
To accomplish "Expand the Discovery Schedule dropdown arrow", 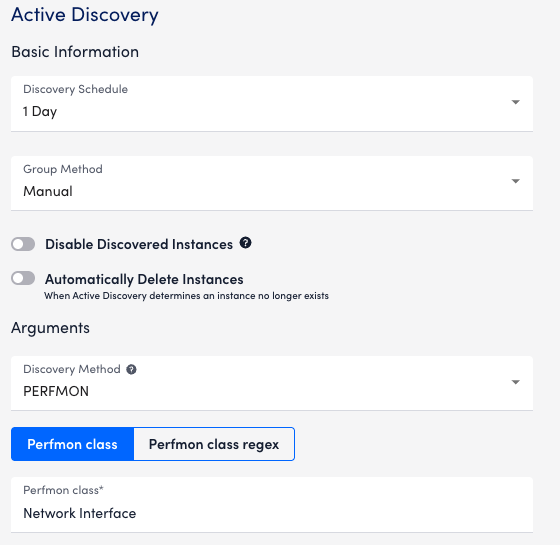I will coord(515,102).
